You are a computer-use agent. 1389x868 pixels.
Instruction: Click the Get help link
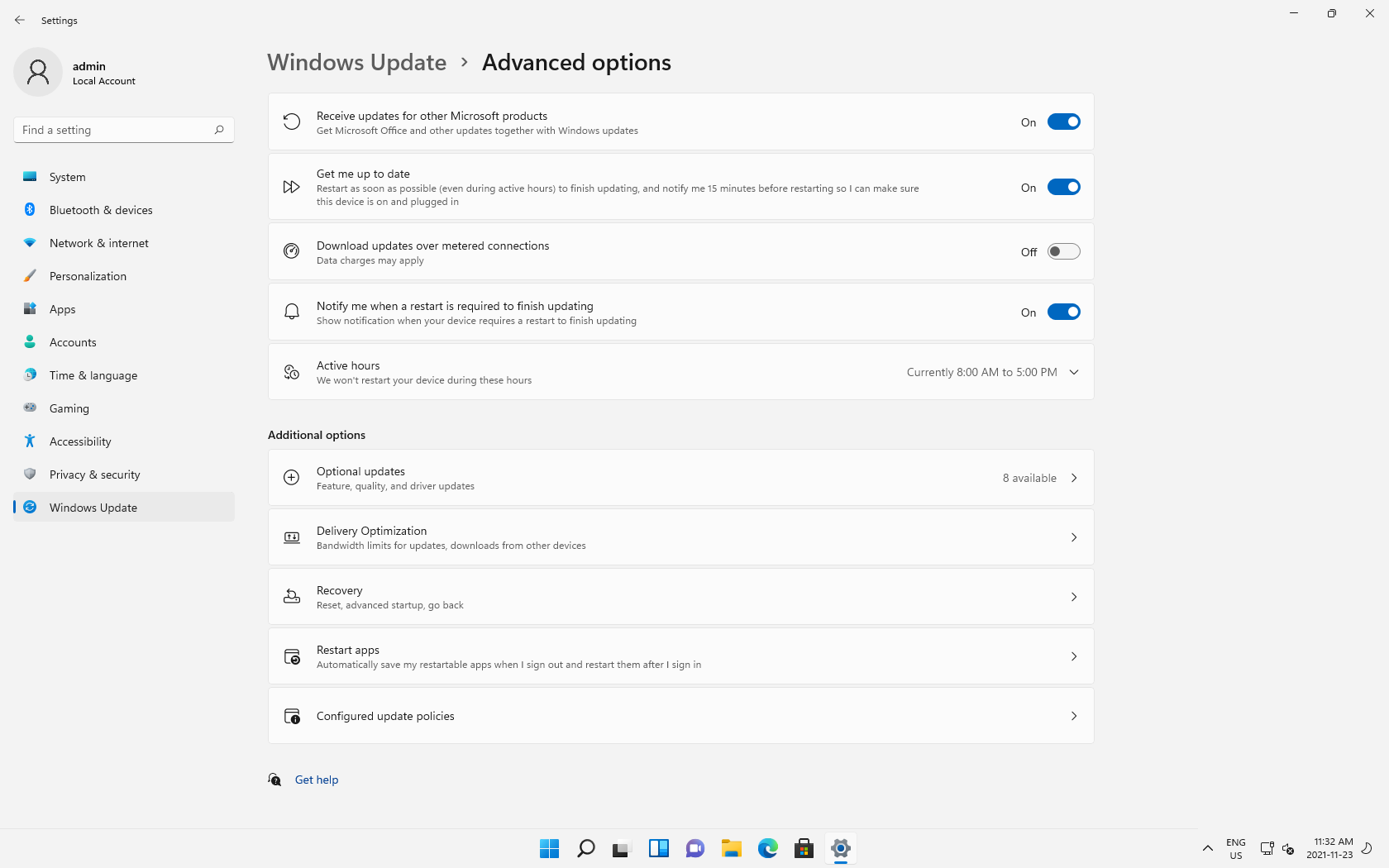point(317,780)
